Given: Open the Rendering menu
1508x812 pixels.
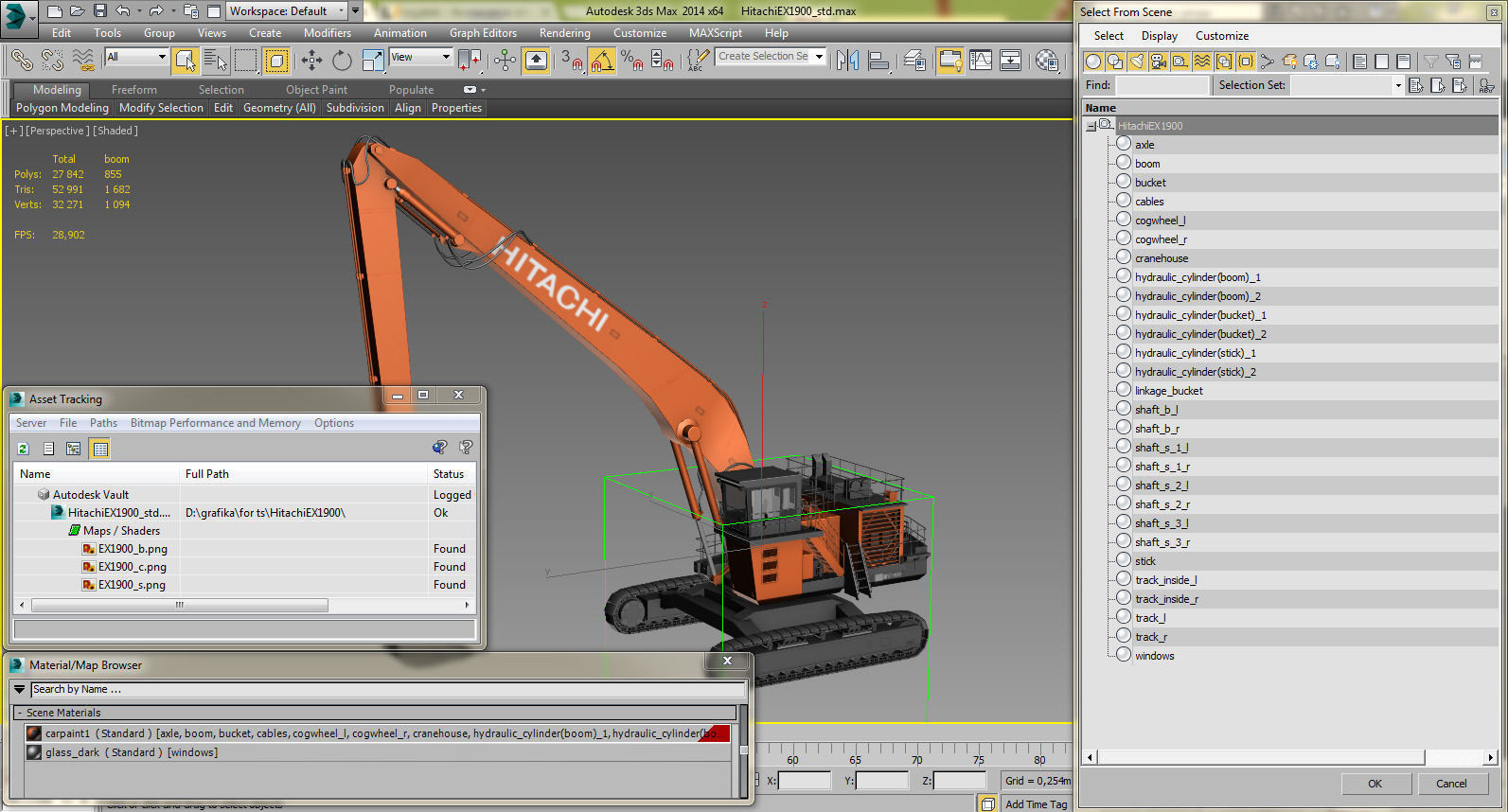Looking at the screenshot, I should [565, 32].
